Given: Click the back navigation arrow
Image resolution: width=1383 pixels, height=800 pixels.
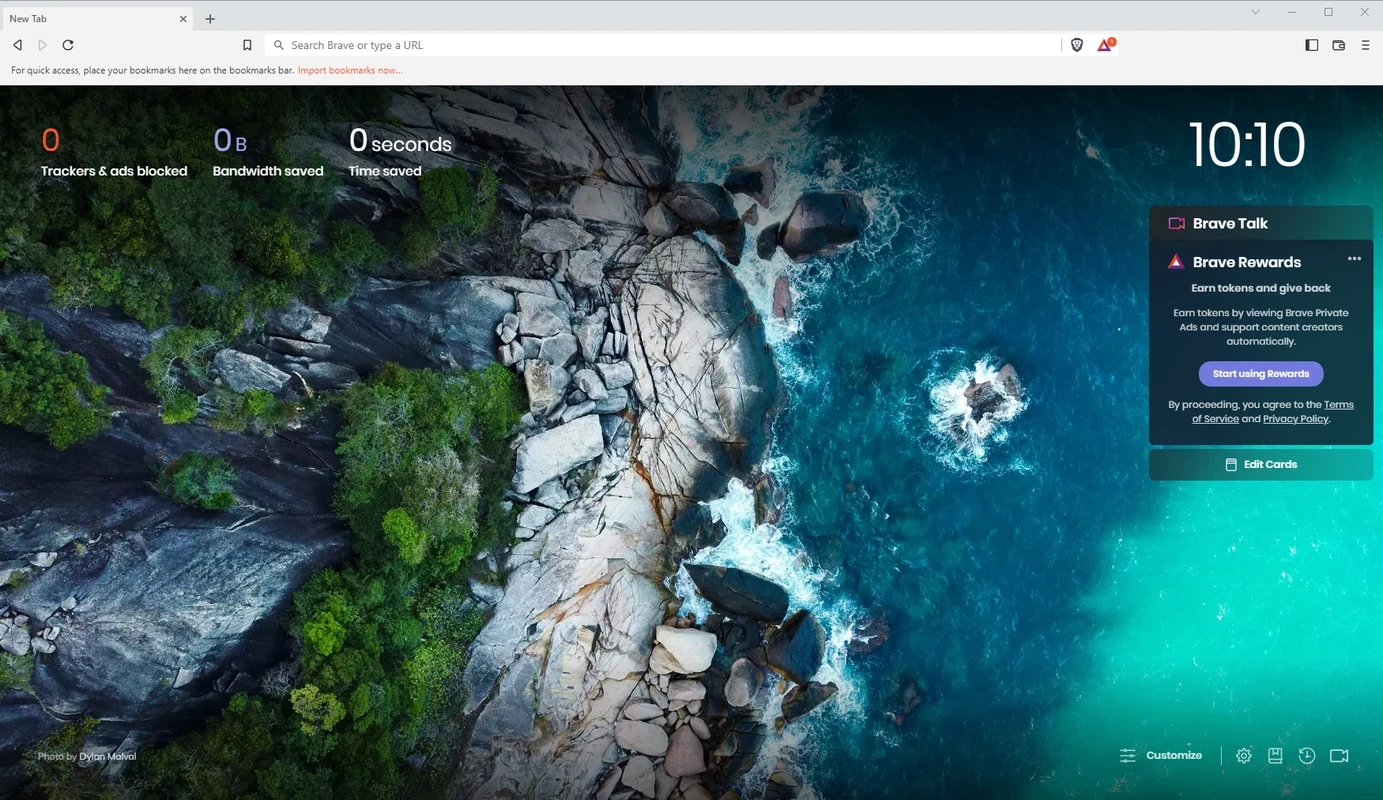Looking at the screenshot, I should point(17,45).
